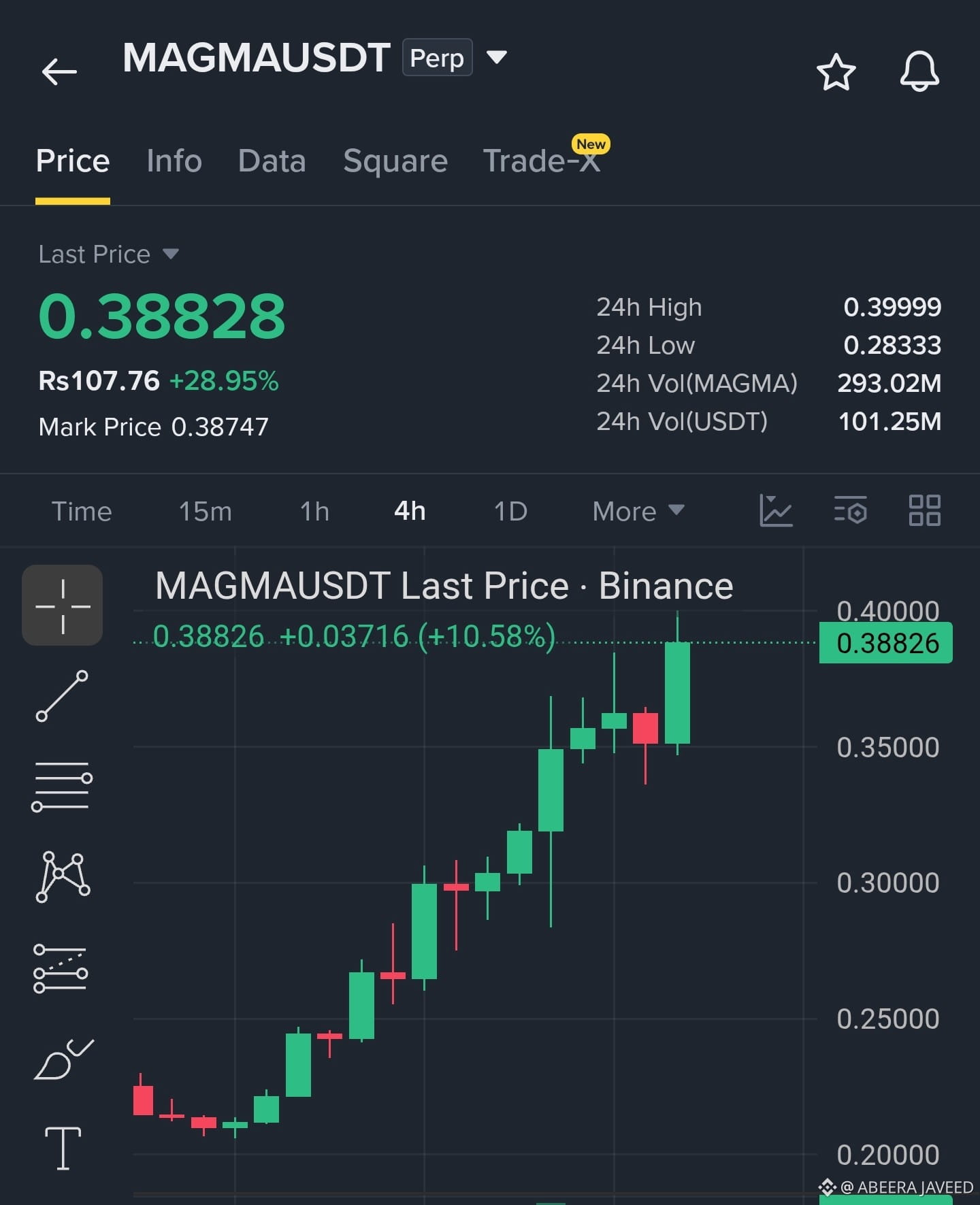980x1205 pixels.
Task: Tap the current price label 0.38826
Action: [x=886, y=643]
